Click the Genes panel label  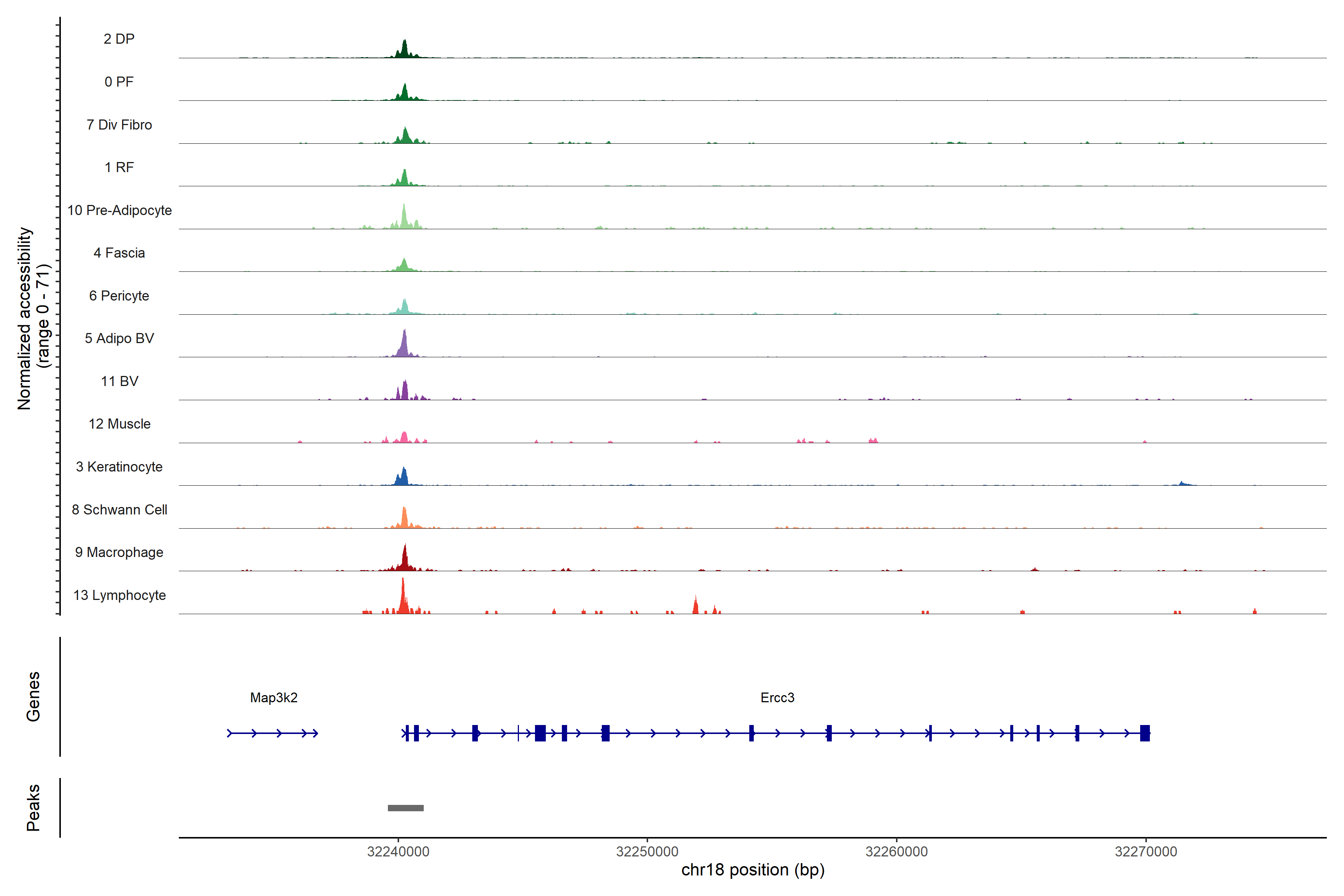(x=33, y=696)
